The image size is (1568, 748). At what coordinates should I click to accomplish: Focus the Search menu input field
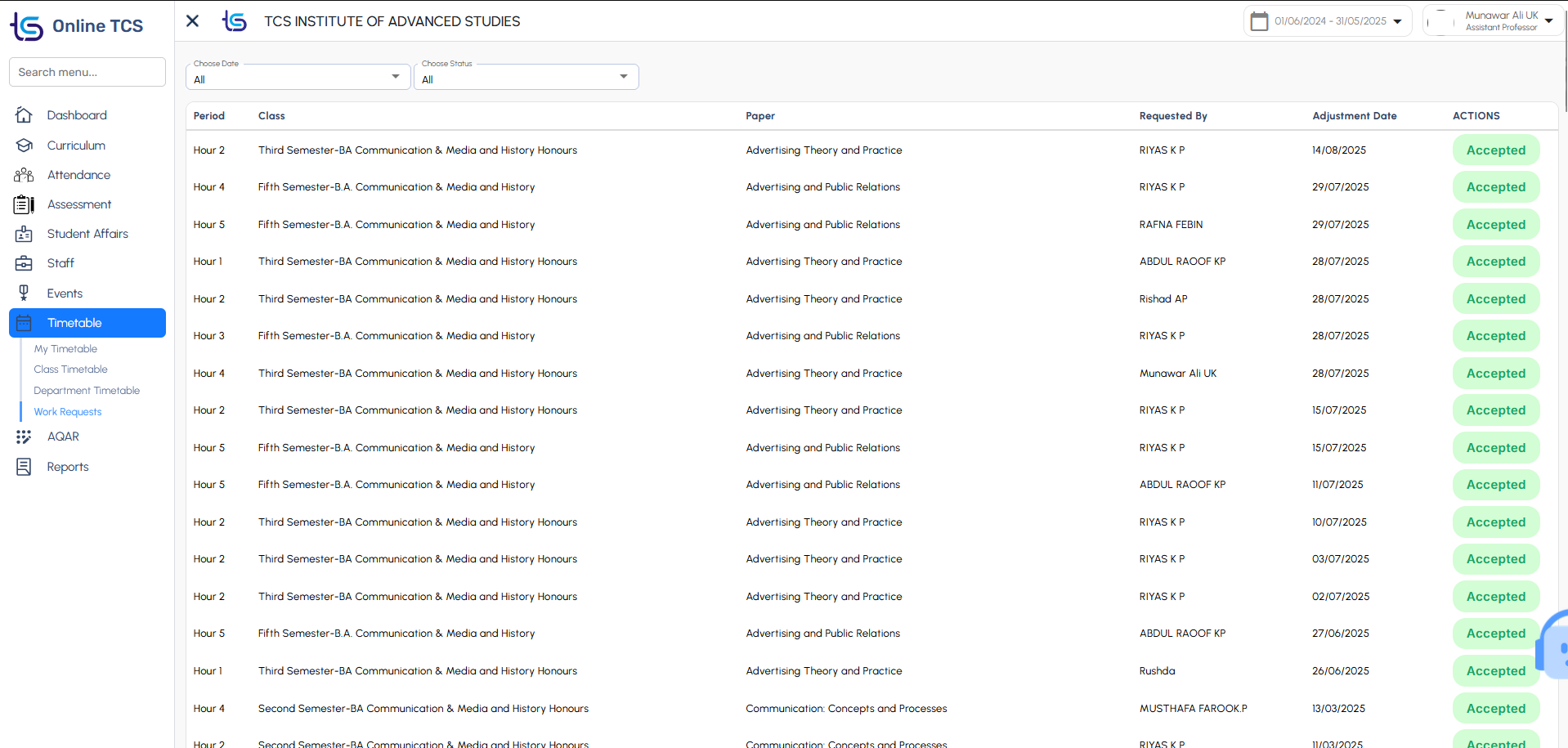(x=87, y=72)
